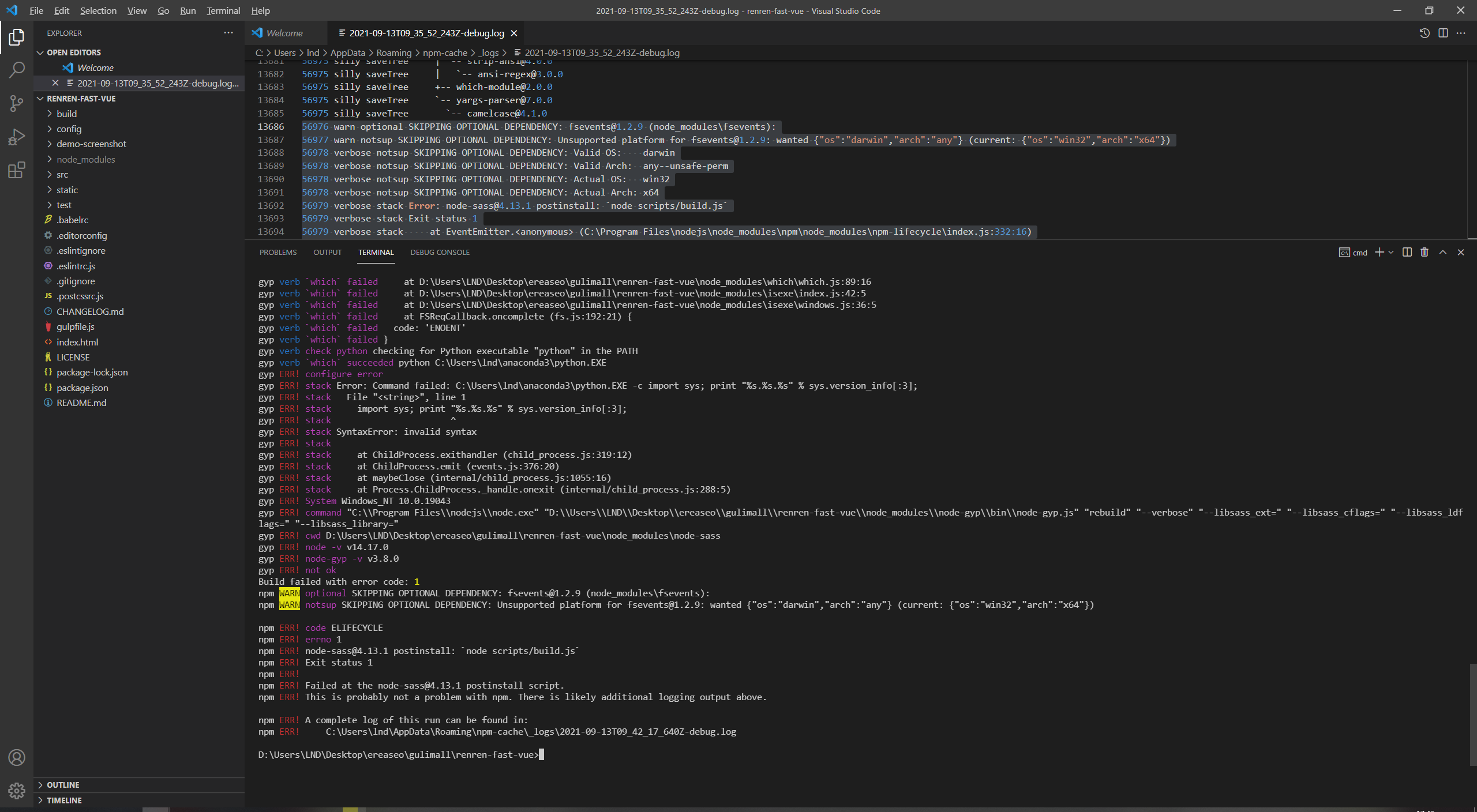Split the terminal panel
1477x812 pixels.
point(1407,253)
